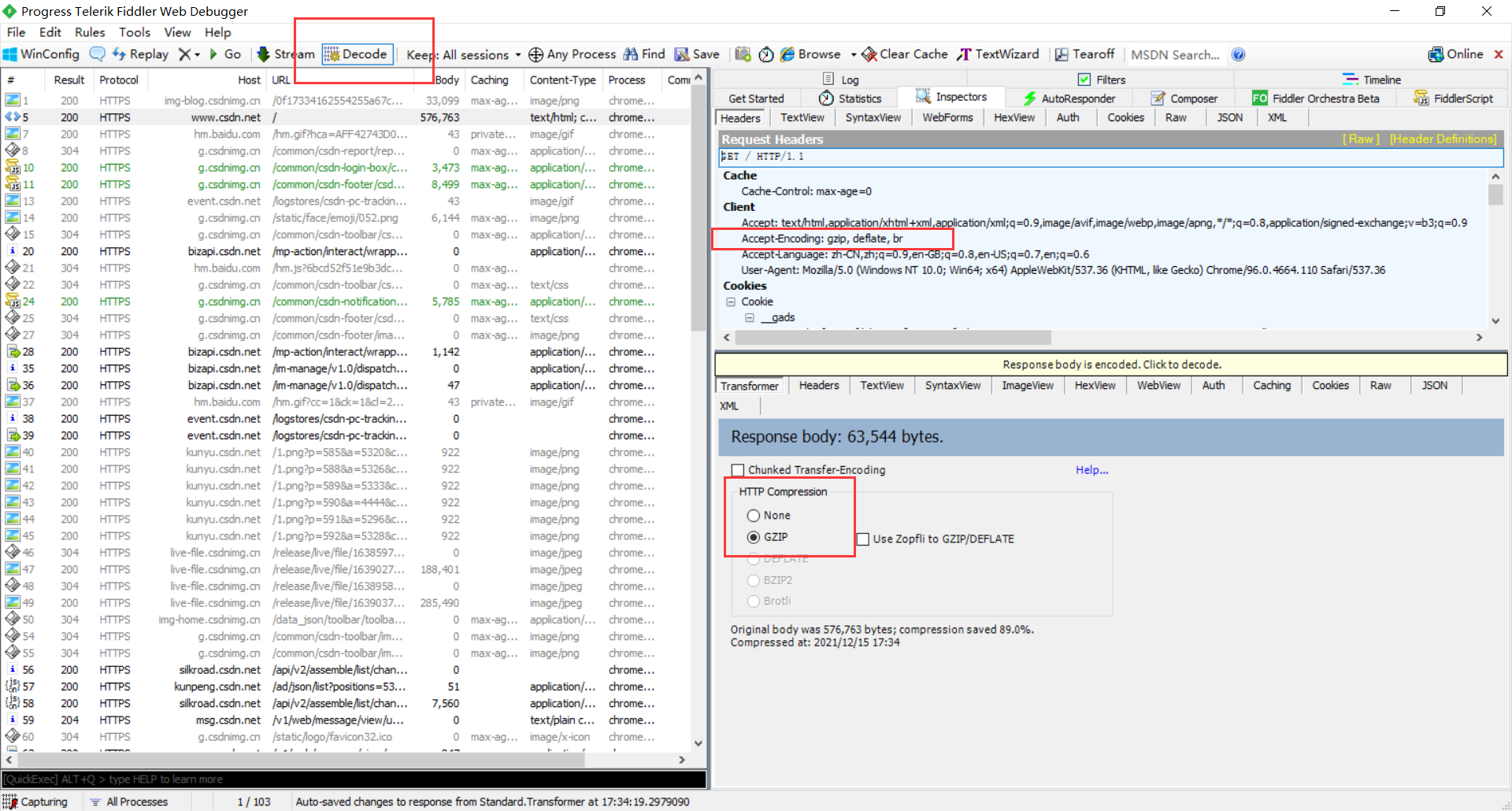Click the Remove sessions X icon
The width and height of the screenshot is (1512, 811).
(184, 54)
